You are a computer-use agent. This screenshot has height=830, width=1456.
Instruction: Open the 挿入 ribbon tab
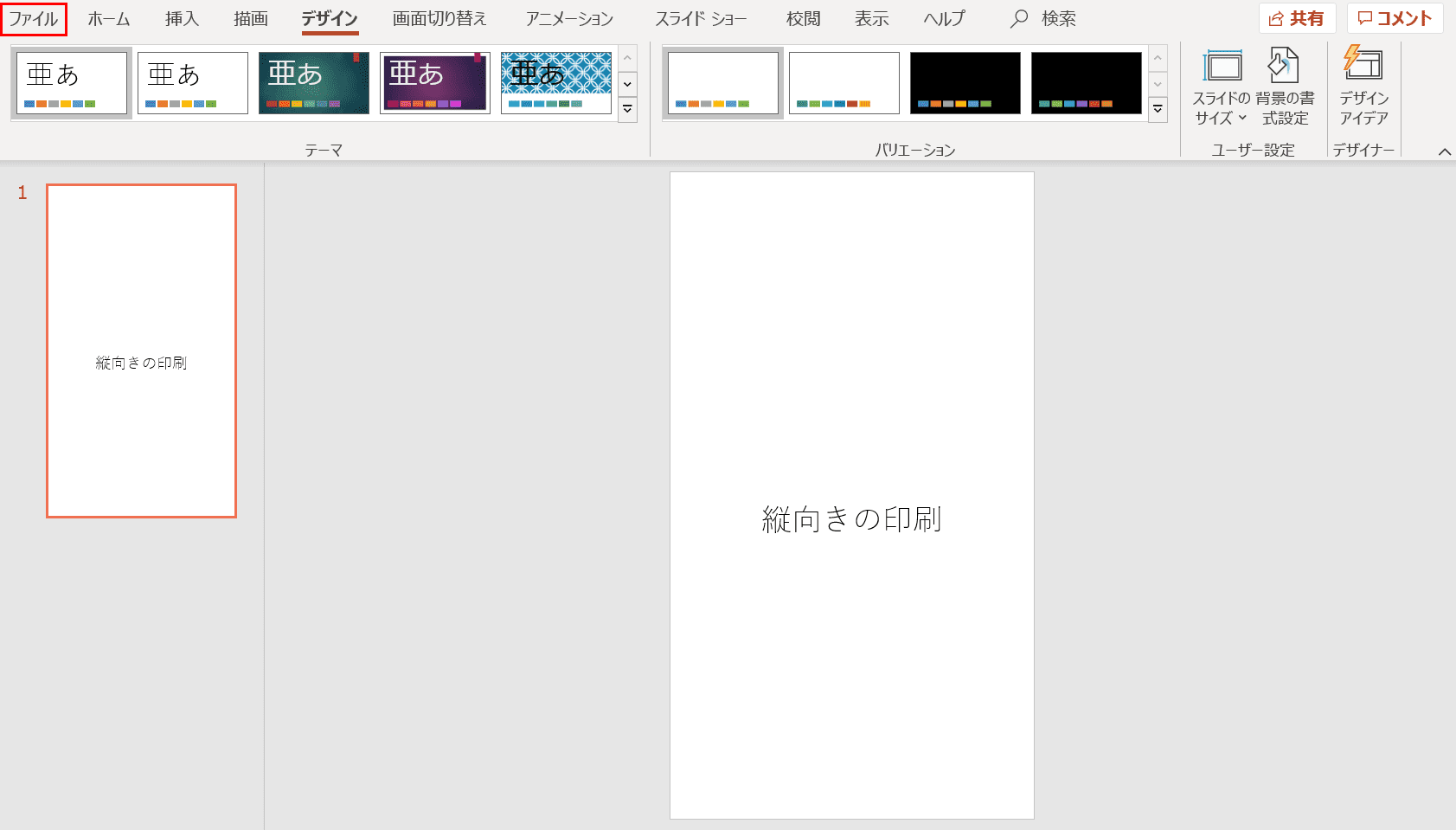pos(182,18)
